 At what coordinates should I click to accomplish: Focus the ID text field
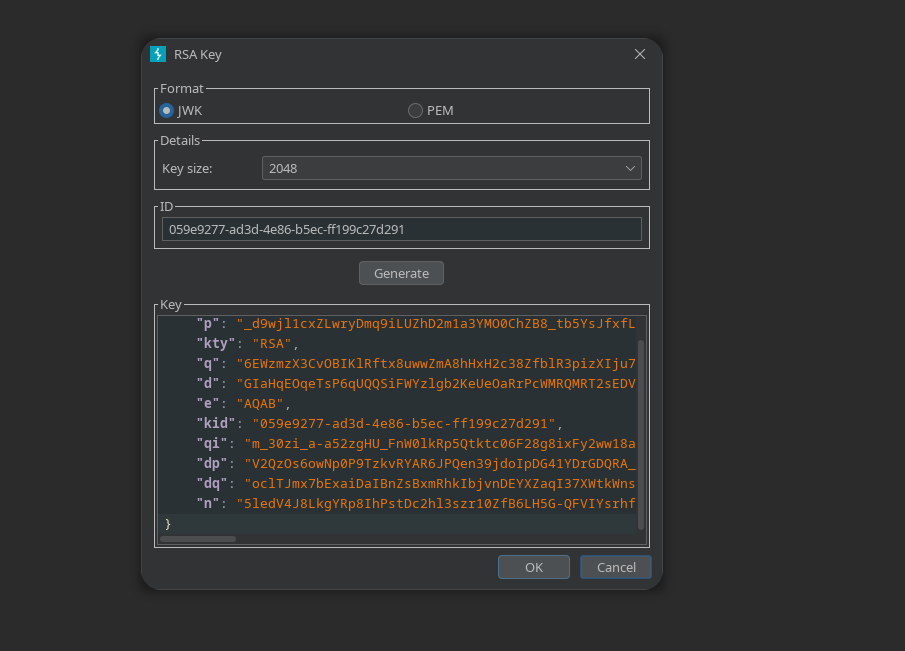coord(401,229)
